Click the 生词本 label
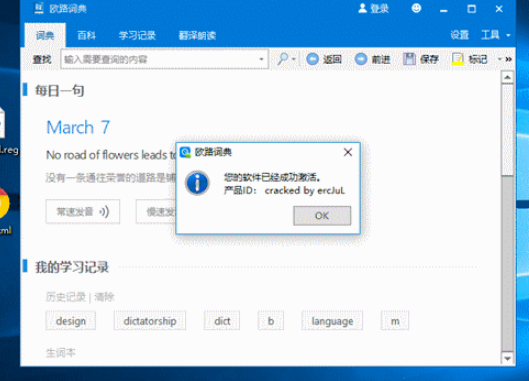The image size is (529, 381). [x=61, y=353]
